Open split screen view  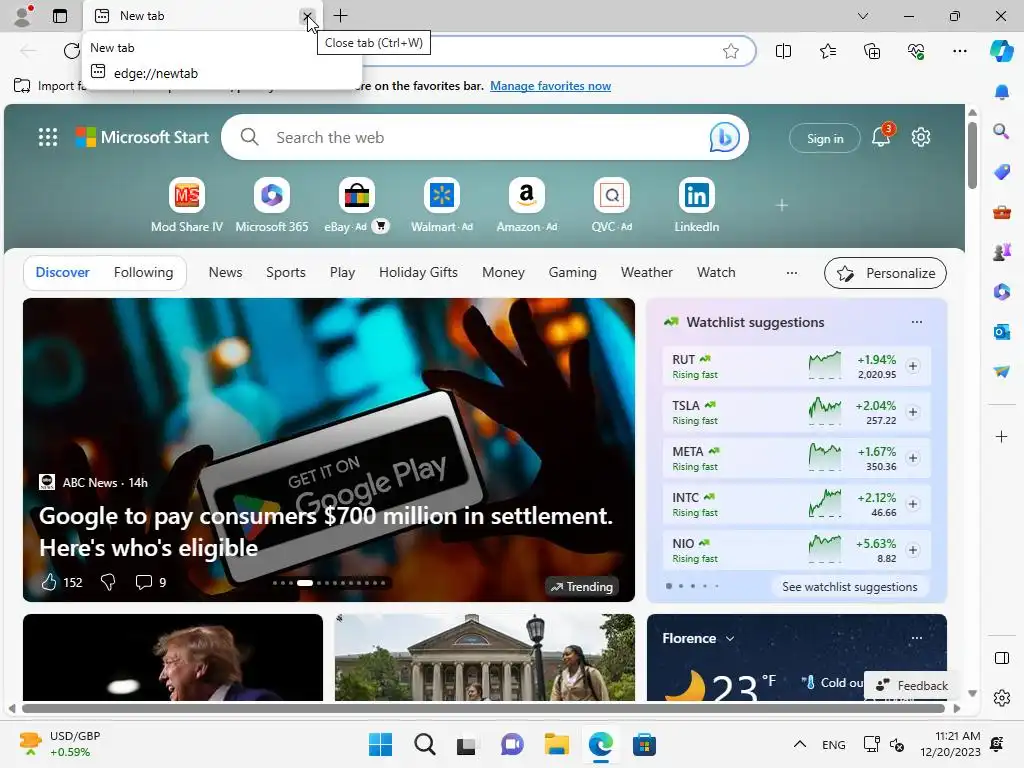tap(783, 51)
